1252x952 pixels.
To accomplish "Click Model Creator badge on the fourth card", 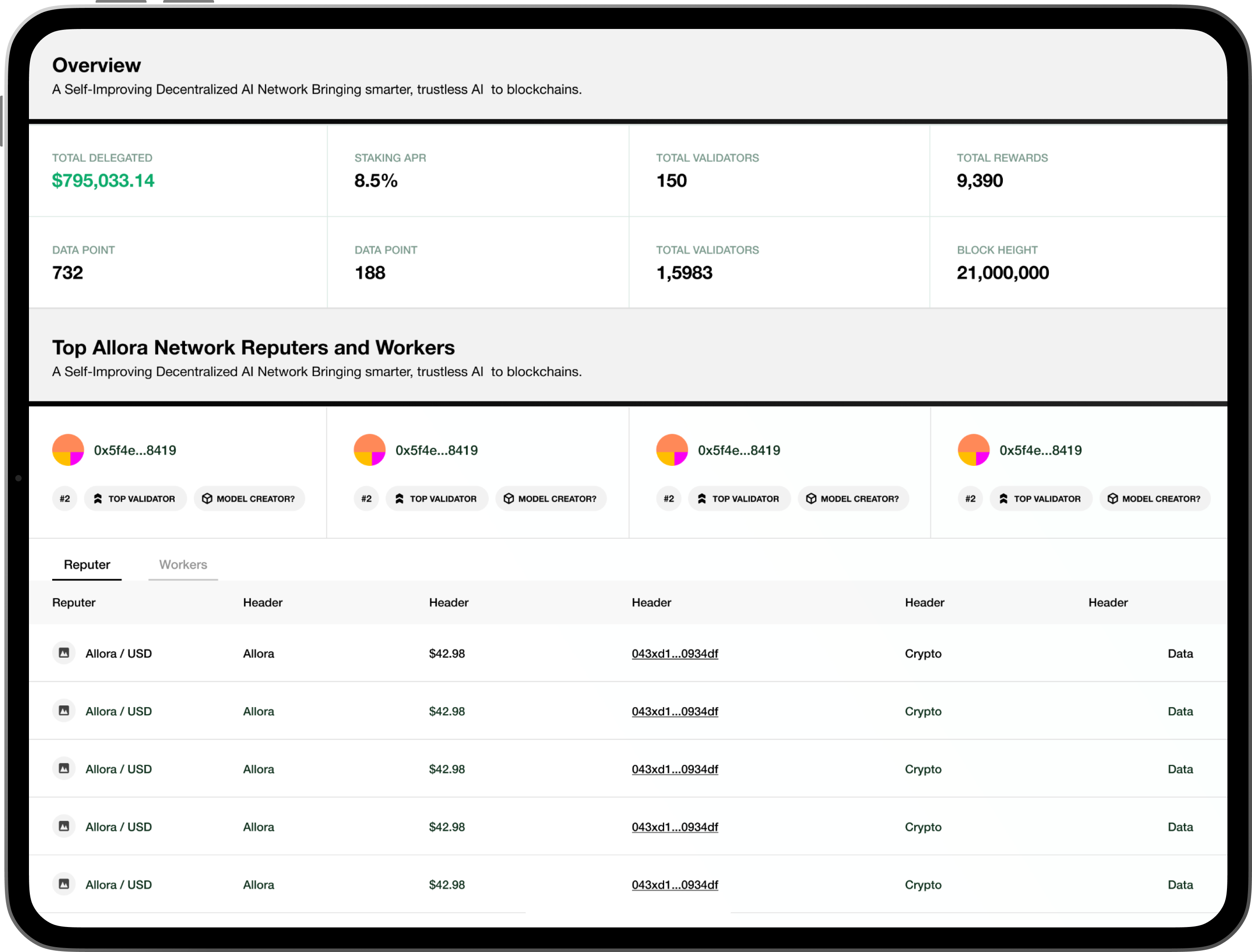I will [x=1155, y=499].
